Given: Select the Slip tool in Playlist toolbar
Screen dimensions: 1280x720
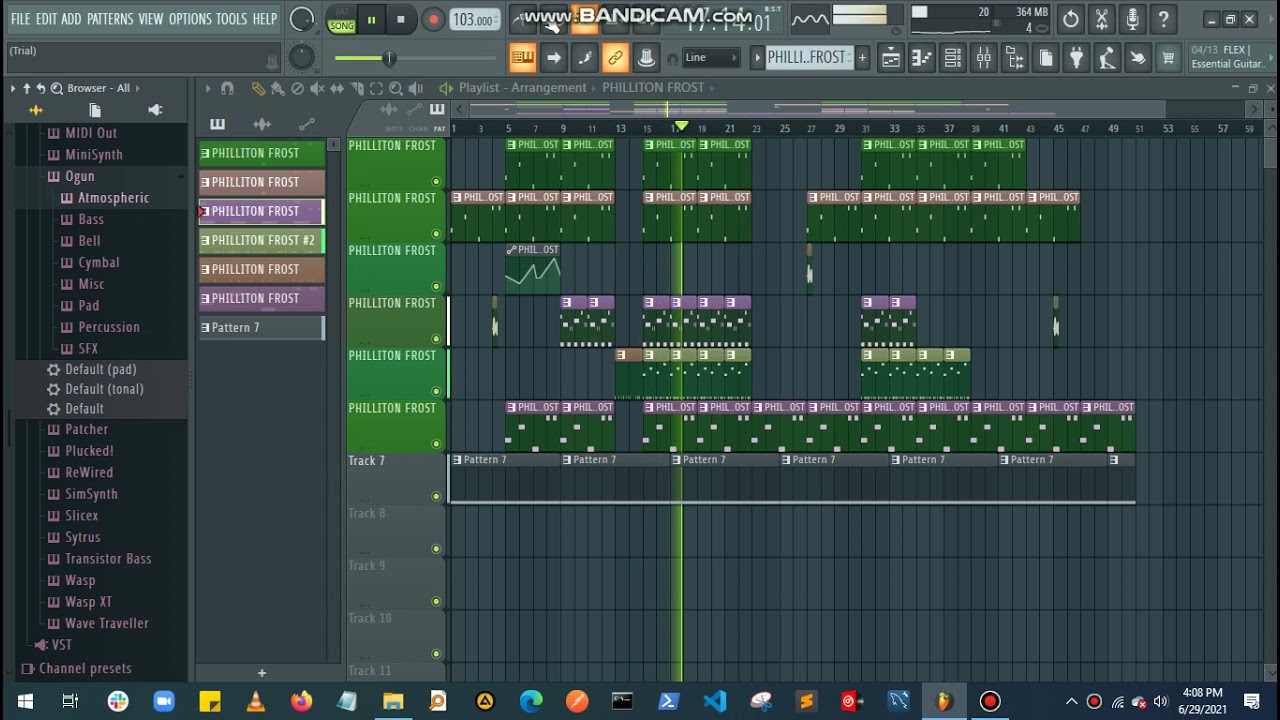Looking at the screenshot, I should tap(337, 89).
